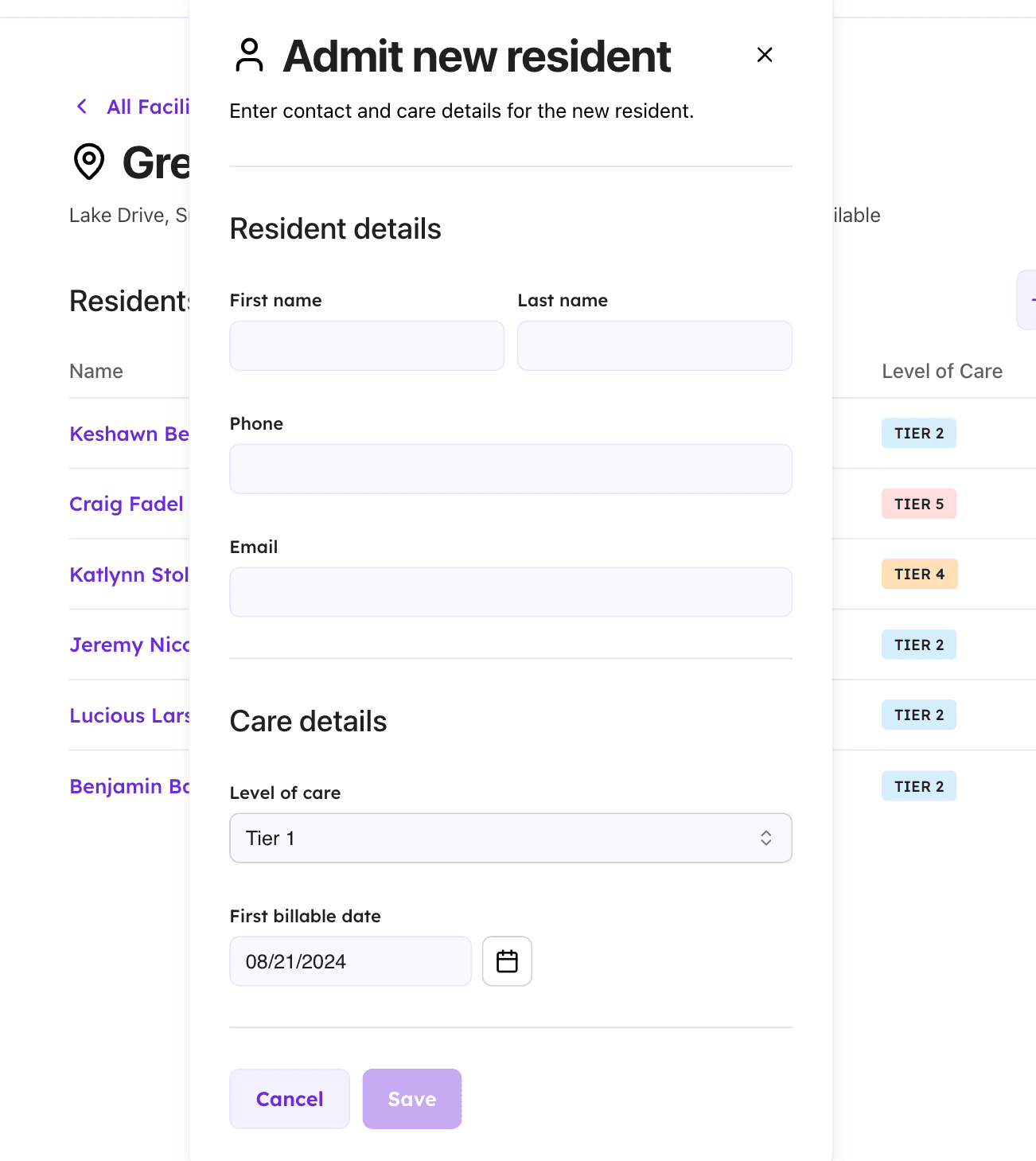The height and width of the screenshot is (1161, 1036).
Task: Click the up/down chevrons on the Tier 1 selector
Action: tap(765, 838)
